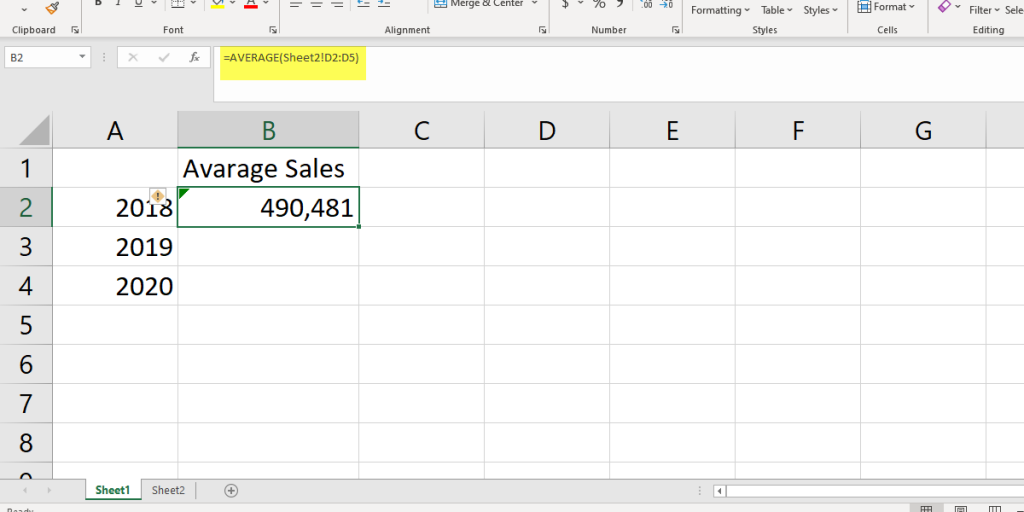This screenshot has width=1024, height=512.
Task: Select the Sheet1 tab
Action: [112, 490]
